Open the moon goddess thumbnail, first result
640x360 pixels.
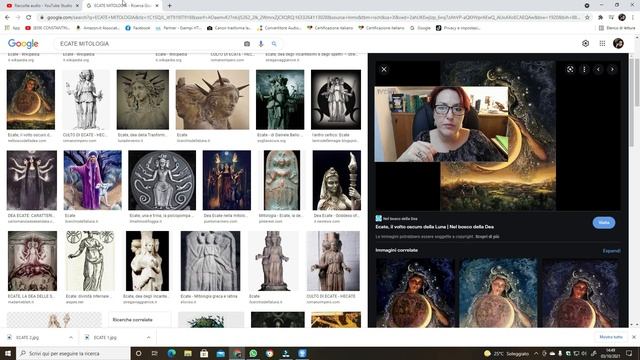click(x=31, y=100)
